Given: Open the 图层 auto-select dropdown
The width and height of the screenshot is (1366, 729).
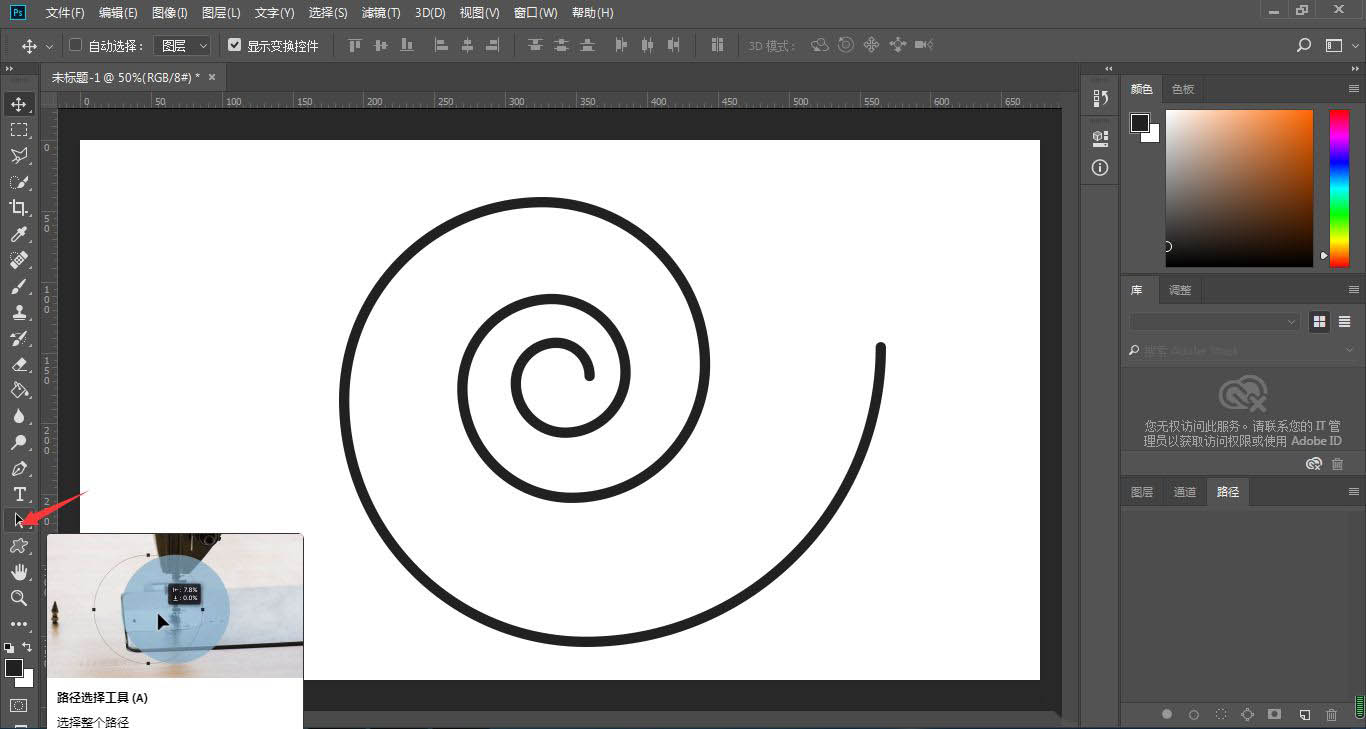Looking at the screenshot, I should (183, 46).
